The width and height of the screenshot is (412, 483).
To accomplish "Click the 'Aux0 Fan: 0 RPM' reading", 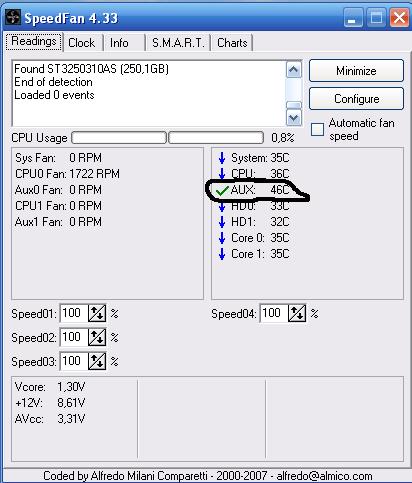I will (x=58, y=190).
